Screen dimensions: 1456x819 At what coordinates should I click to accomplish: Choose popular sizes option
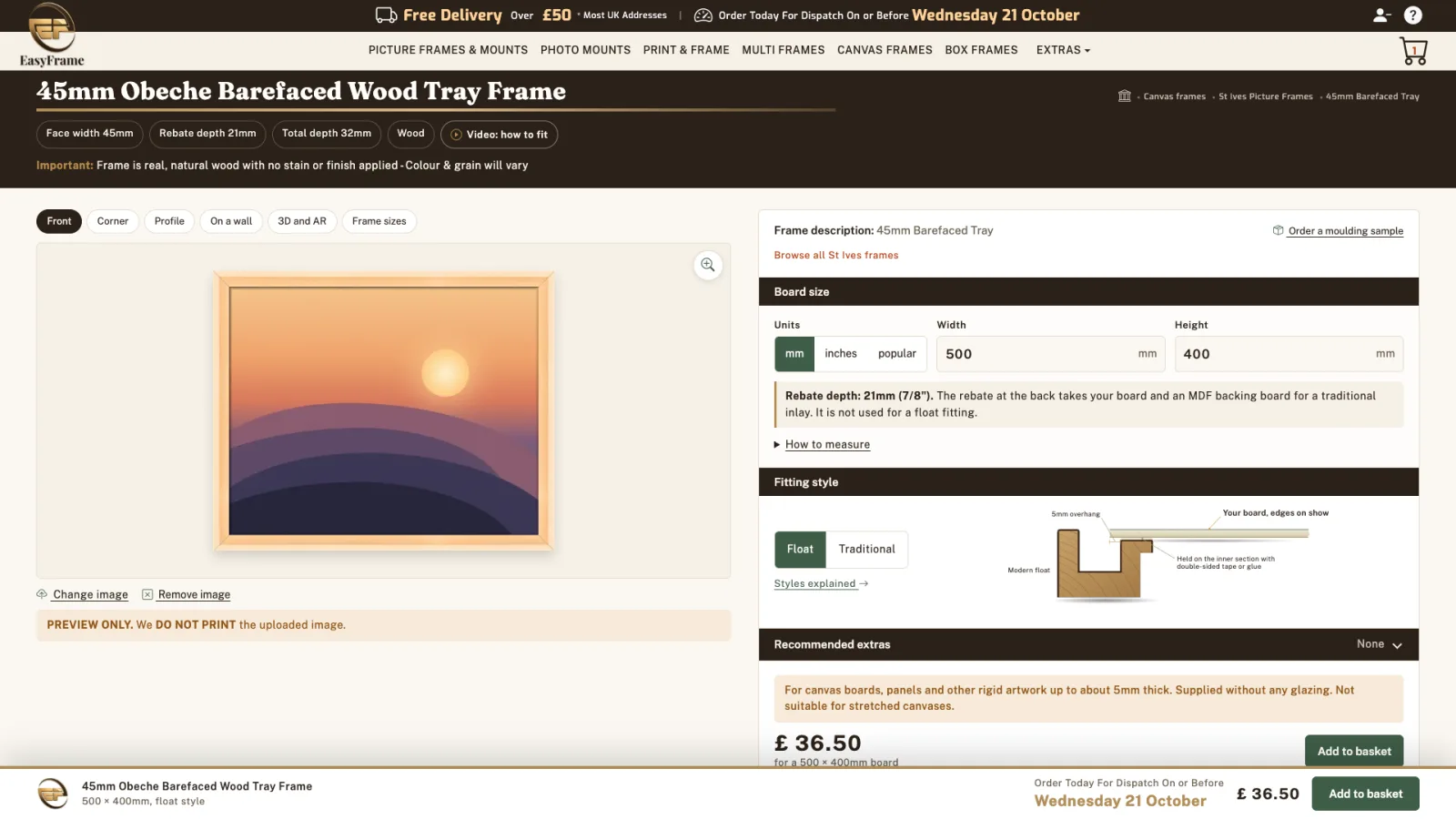pos(897,354)
